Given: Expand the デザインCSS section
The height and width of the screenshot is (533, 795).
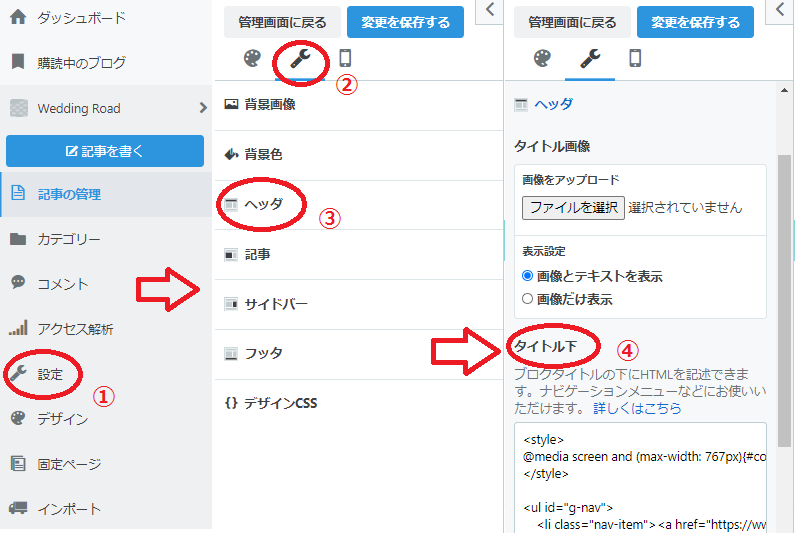Looking at the screenshot, I should (358, 403).
